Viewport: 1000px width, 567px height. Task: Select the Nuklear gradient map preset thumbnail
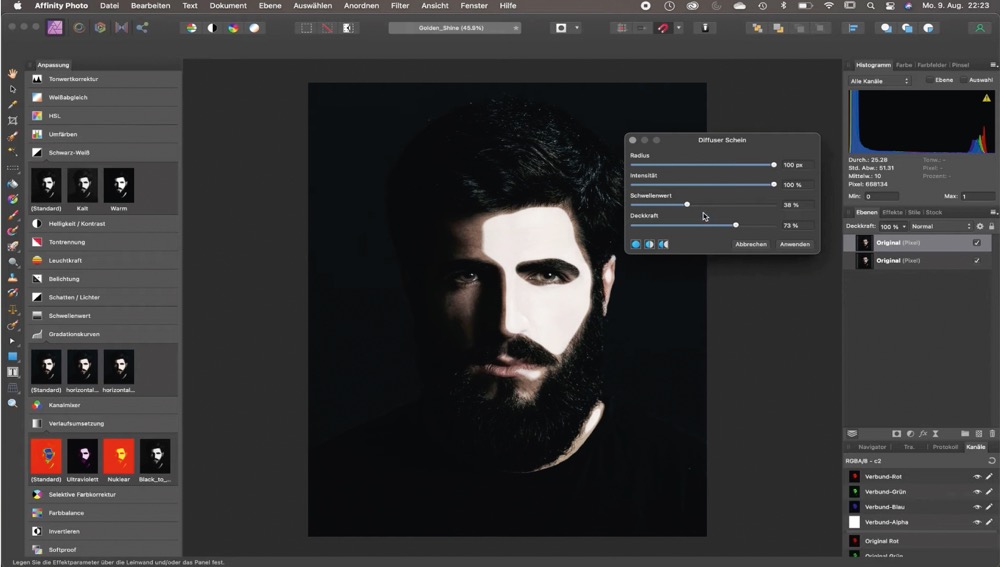point(119,457)
